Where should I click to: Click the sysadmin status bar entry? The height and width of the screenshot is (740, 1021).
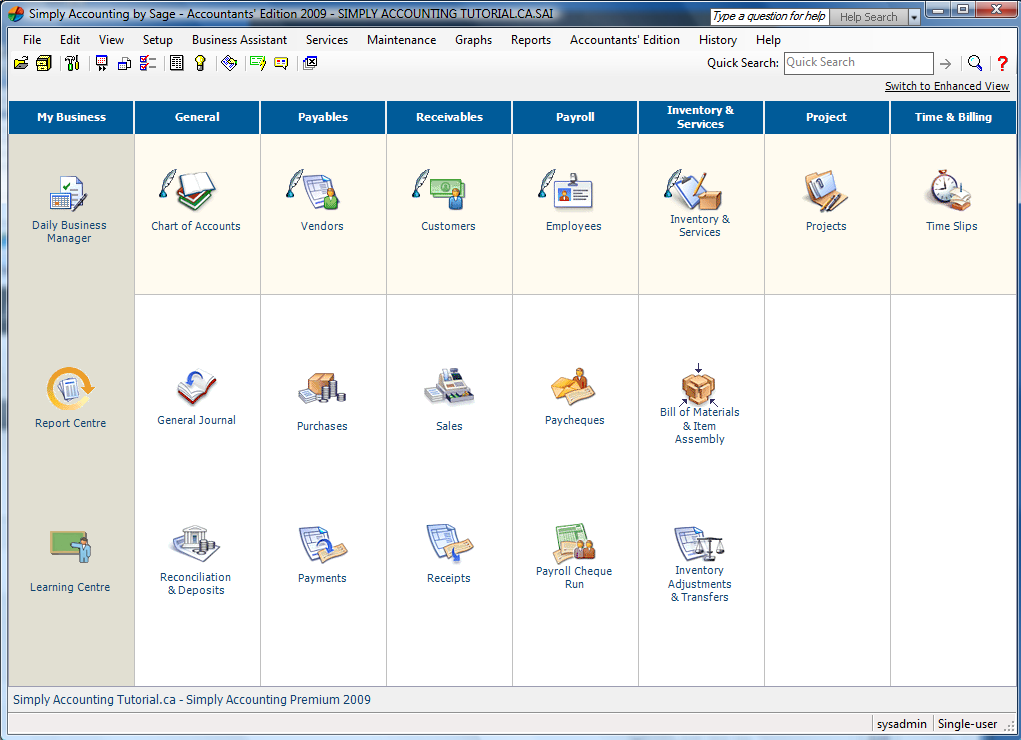click(x=901, y=724)
